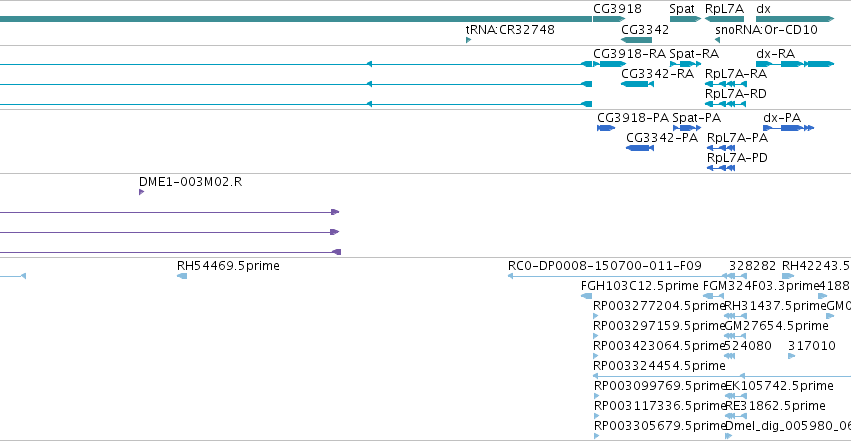Select the Spat-PA coding feature
This screenshot has height=441, width=851.
click(x=687, y=128)
